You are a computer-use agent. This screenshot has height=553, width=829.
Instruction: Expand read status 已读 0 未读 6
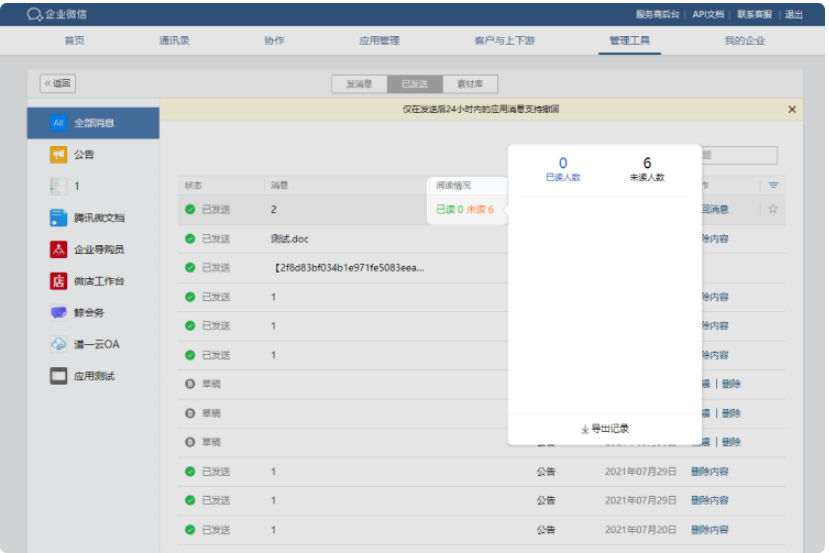pos(465,210)
